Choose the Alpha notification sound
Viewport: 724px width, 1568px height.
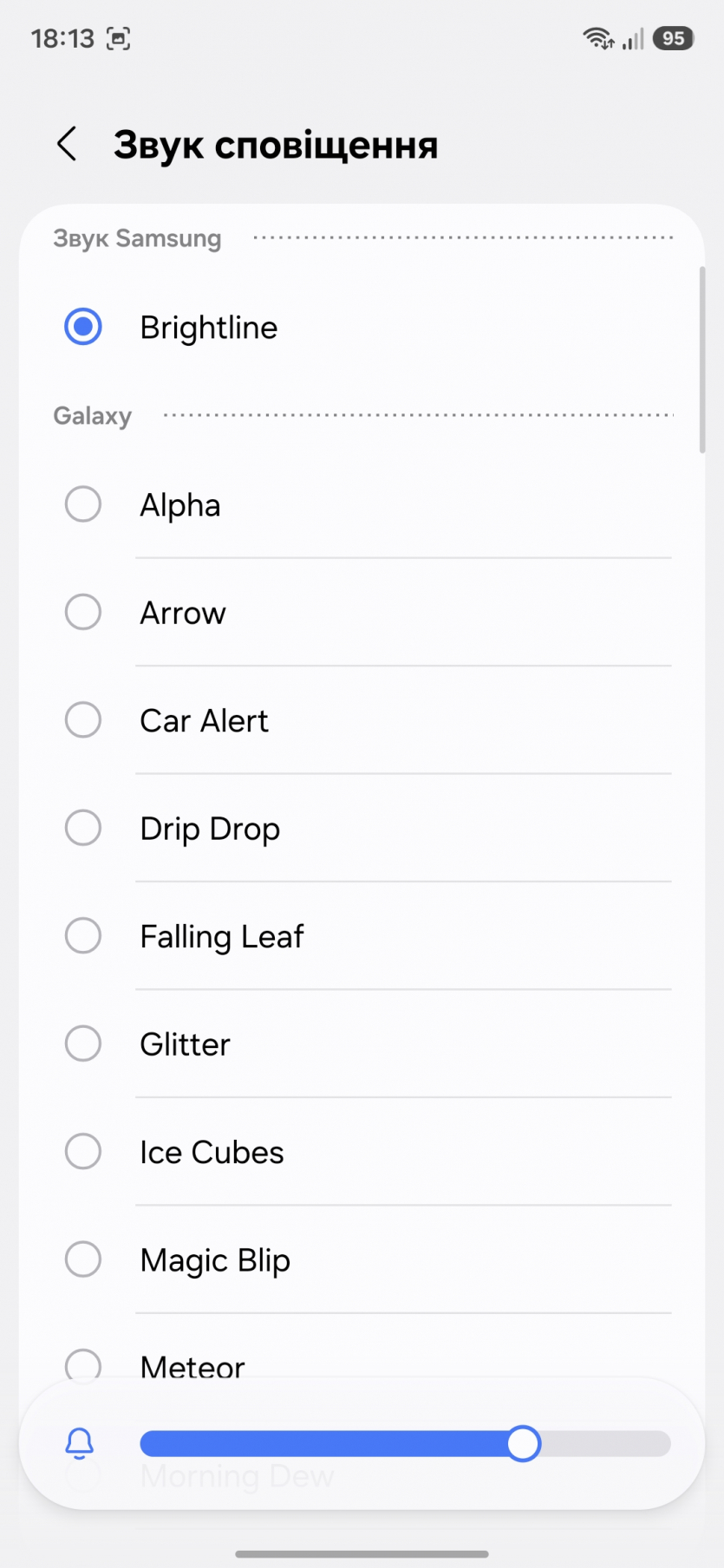click(x=83, y=504)
